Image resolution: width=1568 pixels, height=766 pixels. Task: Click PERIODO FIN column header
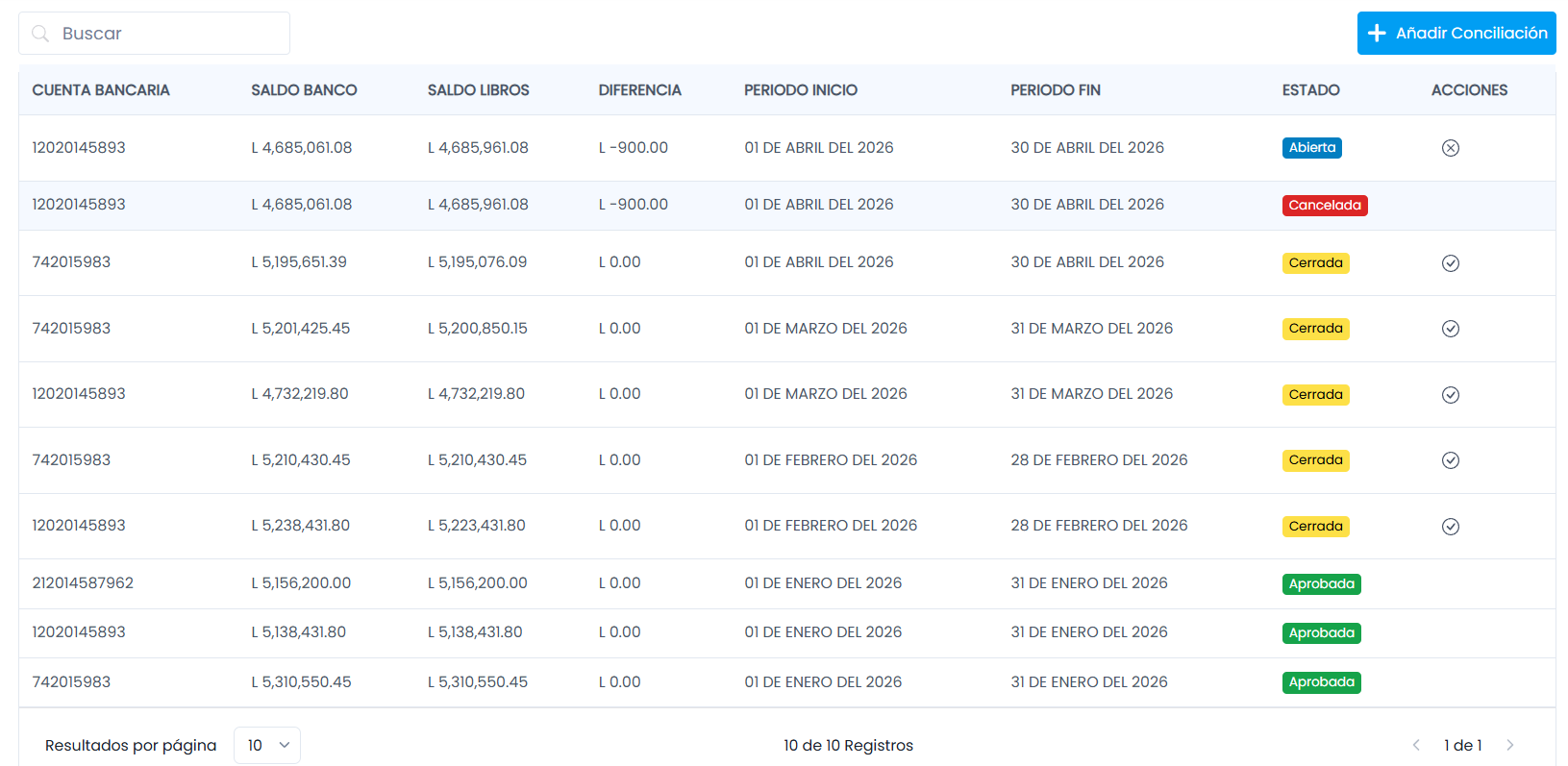click(x=1056, y=90)
